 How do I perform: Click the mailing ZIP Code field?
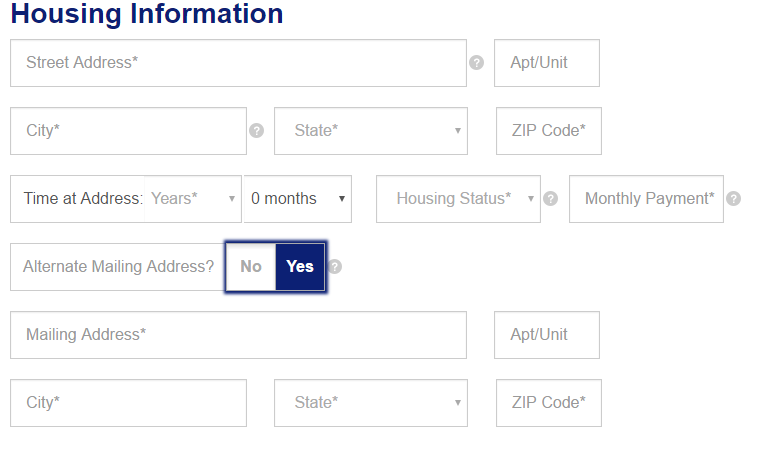(549, 403)
